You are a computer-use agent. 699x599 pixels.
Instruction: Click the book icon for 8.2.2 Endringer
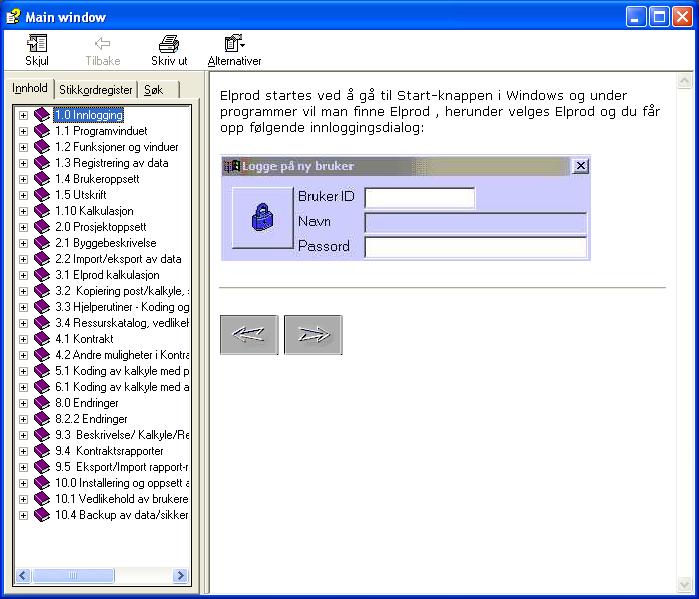[x=41, y=419]
